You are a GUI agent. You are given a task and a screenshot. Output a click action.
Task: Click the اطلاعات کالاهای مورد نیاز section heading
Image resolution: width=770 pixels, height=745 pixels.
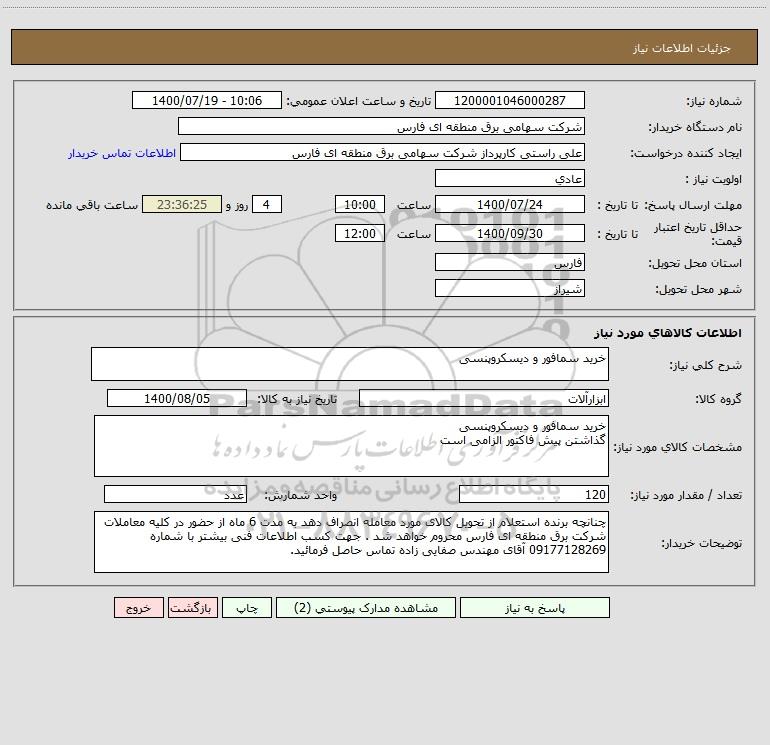(667, 332)
